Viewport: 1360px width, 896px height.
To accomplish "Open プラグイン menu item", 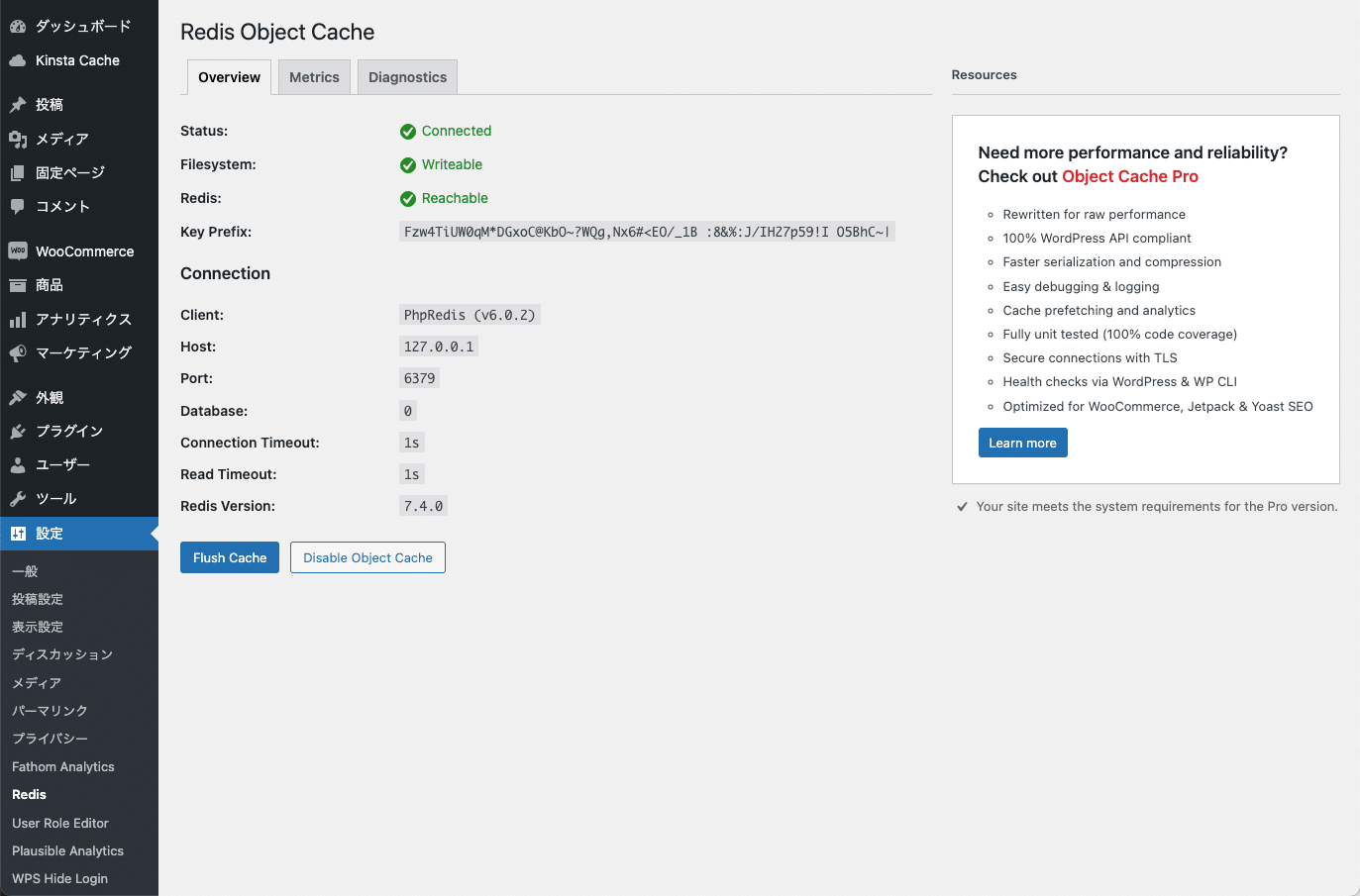I will (x=79, y=432).
